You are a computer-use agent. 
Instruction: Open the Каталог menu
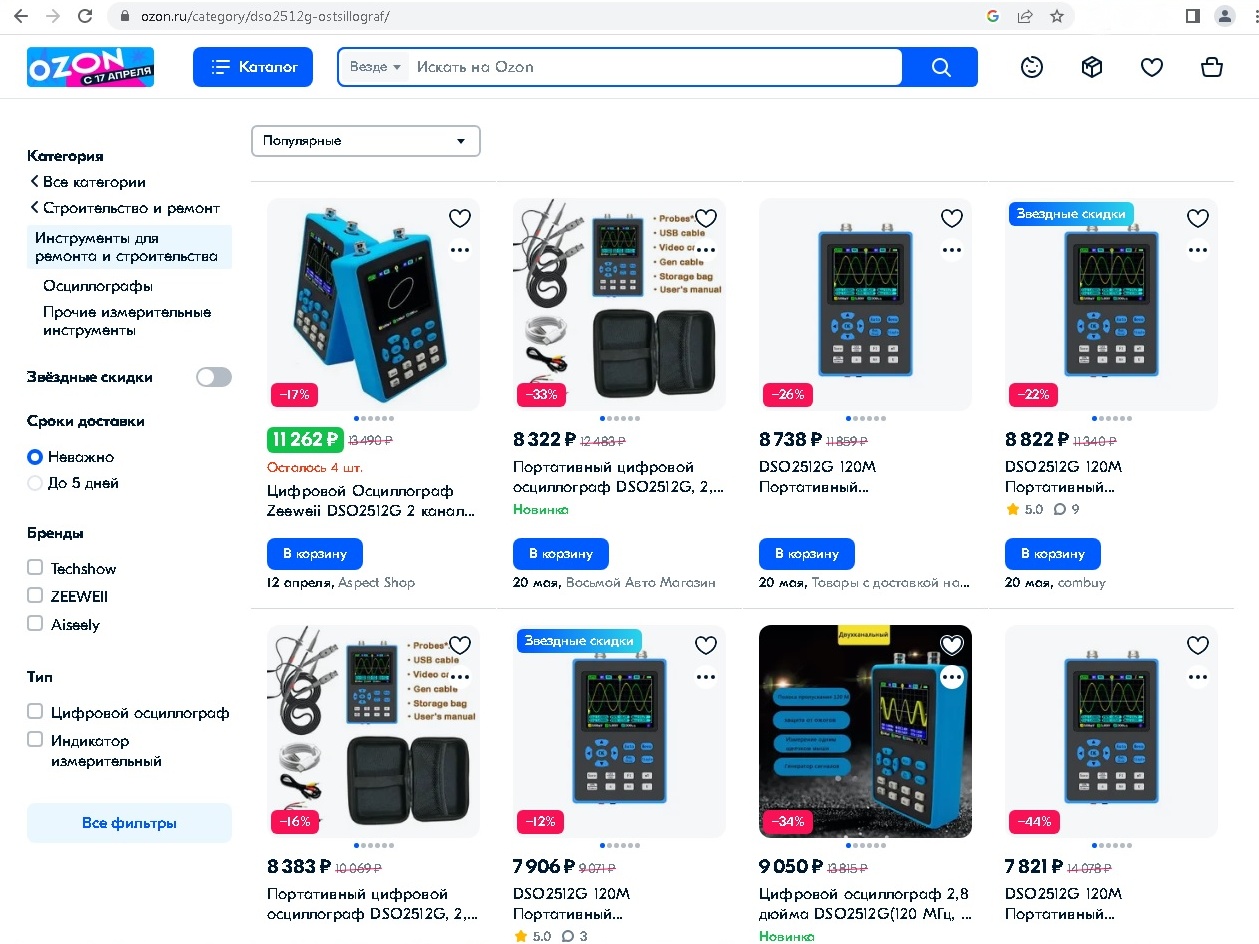(253, 67)
